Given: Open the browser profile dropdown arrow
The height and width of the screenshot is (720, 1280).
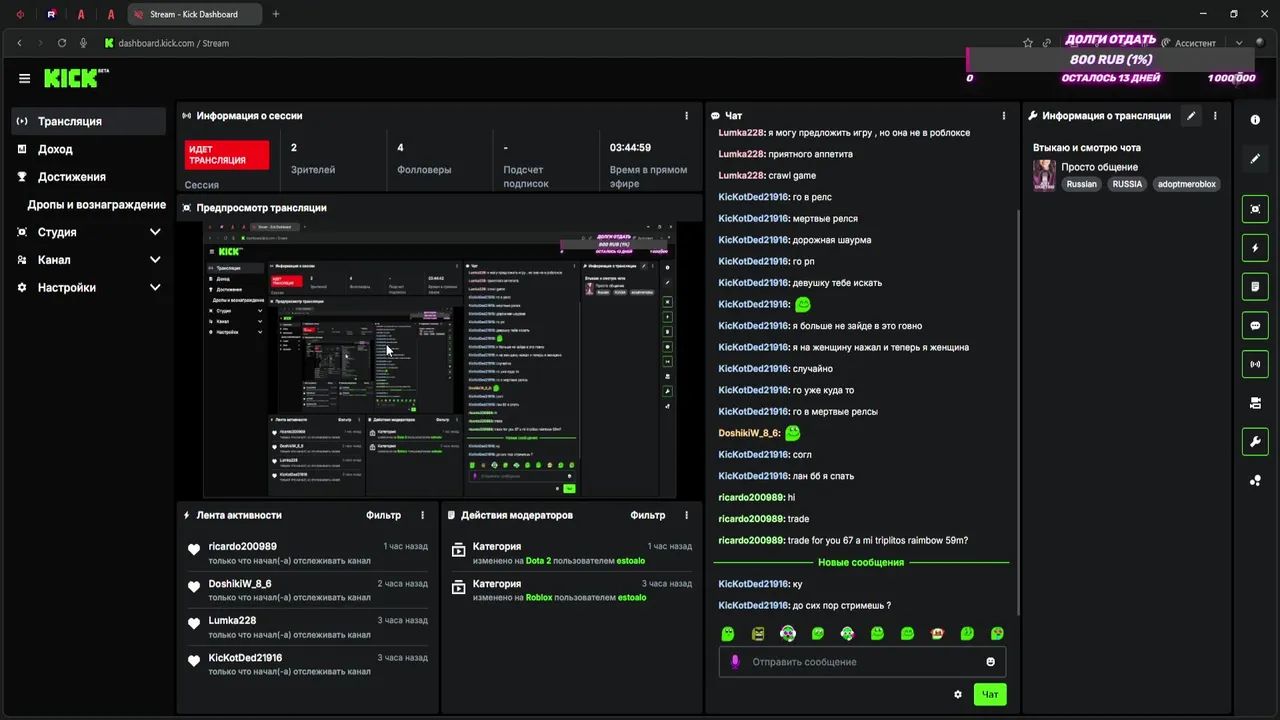Looking at the screenshot, I should [x=1239, y=43].
